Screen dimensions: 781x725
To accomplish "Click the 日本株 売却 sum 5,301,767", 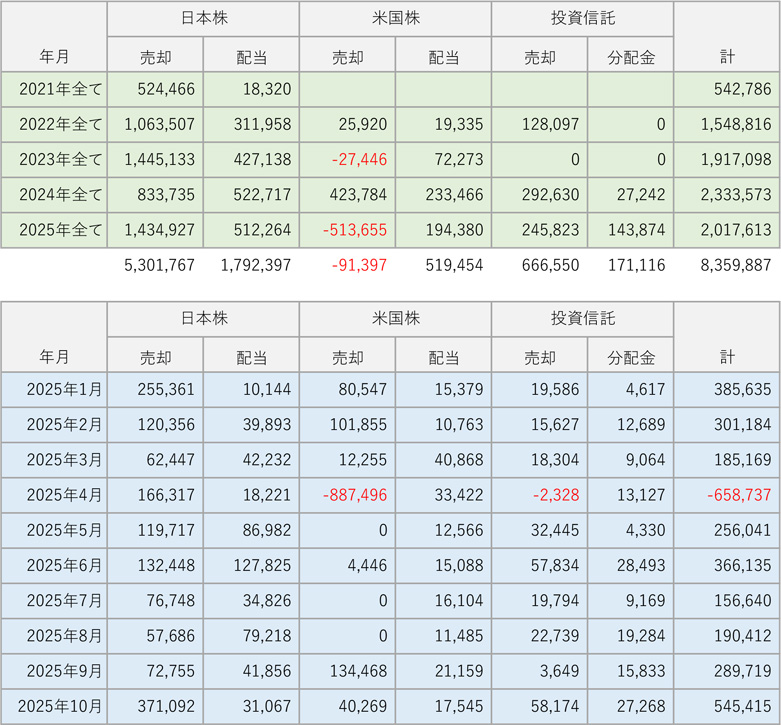I will 155,265.
